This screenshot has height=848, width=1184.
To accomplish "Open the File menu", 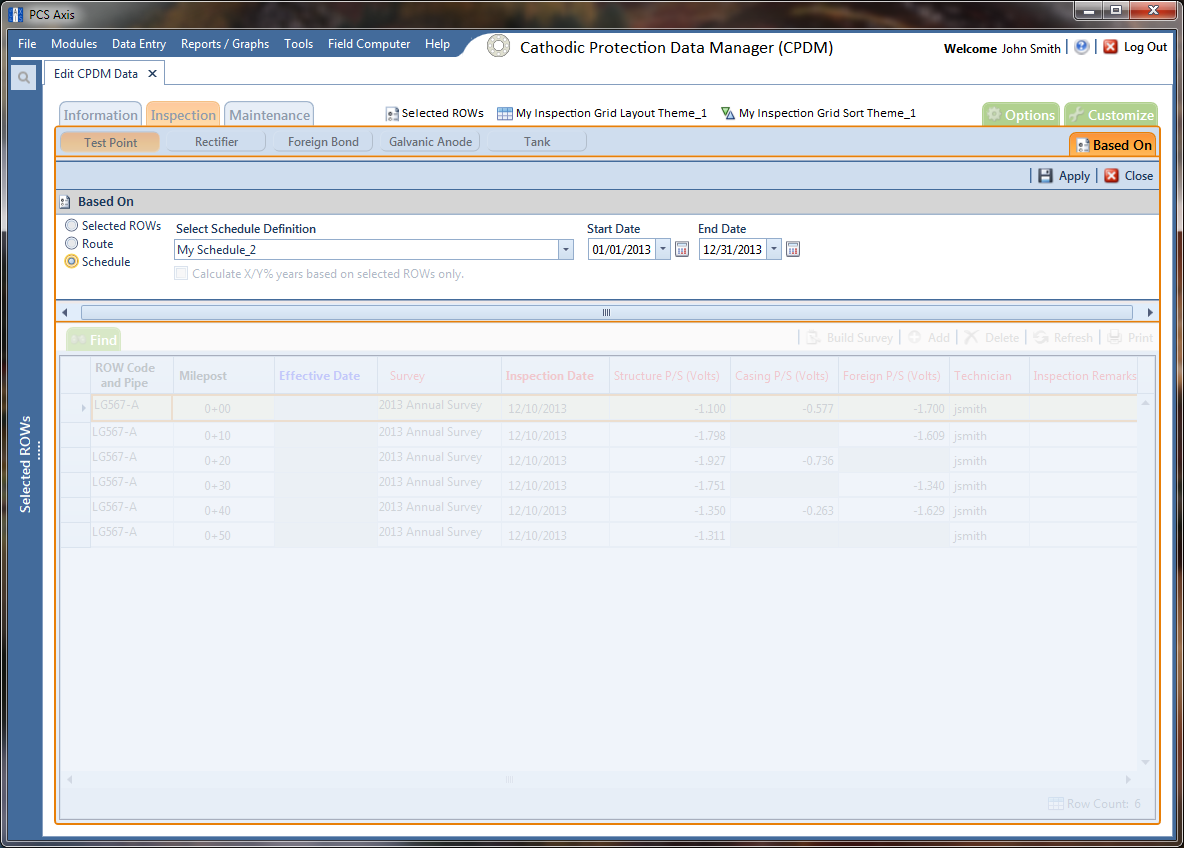I will tap(27, 44).
